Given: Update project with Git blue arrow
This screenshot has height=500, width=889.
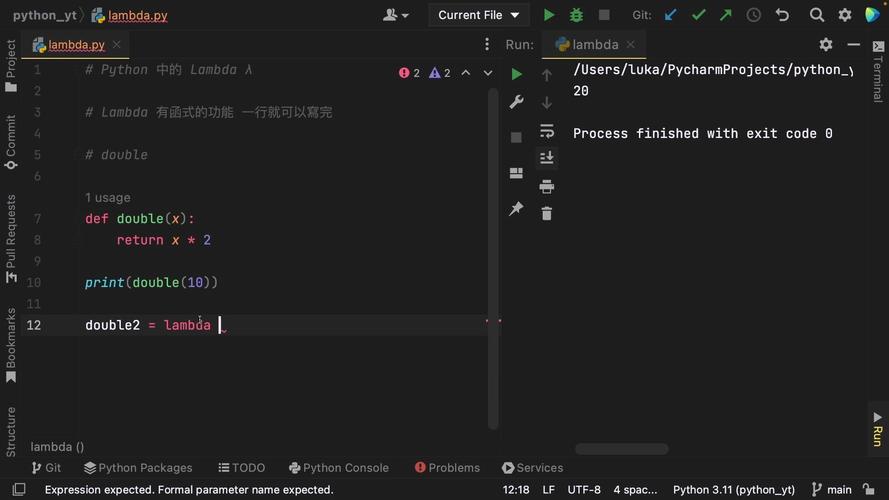Looking at the screenshot, I should 671,15.
